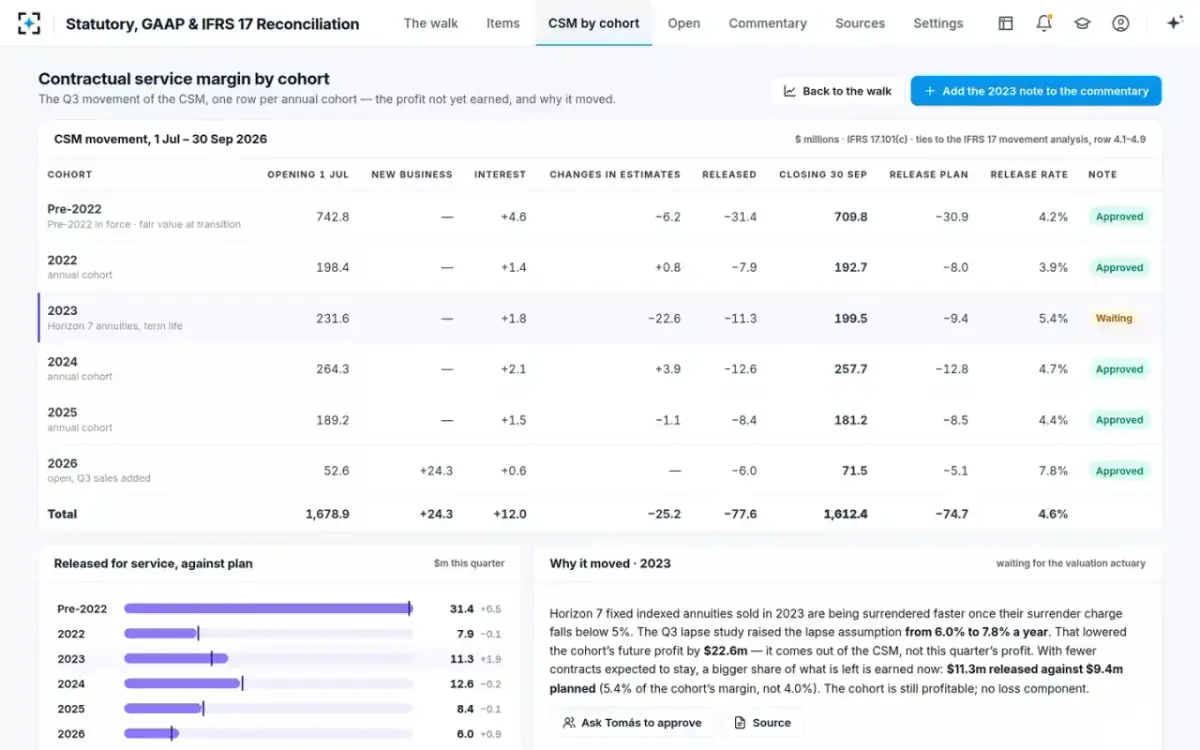
Task: Go to the Open tab
Action: (684, 23)
